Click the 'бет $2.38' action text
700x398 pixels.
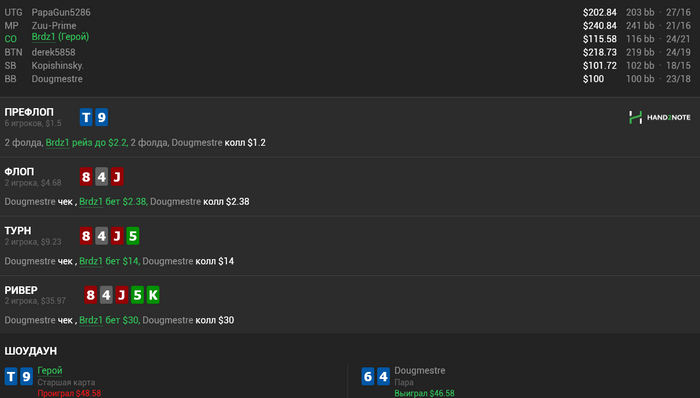coord(126,202)
